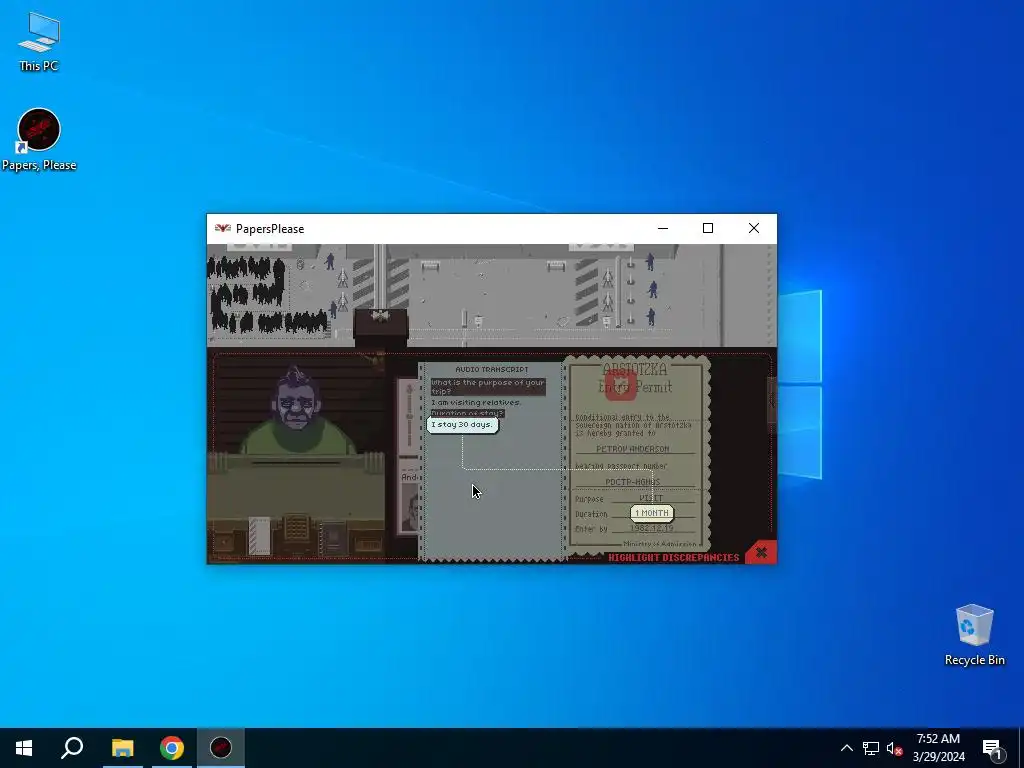
Task: Click the "What is the purpose of your trip?" transcript line
Action: coord(488,387)
